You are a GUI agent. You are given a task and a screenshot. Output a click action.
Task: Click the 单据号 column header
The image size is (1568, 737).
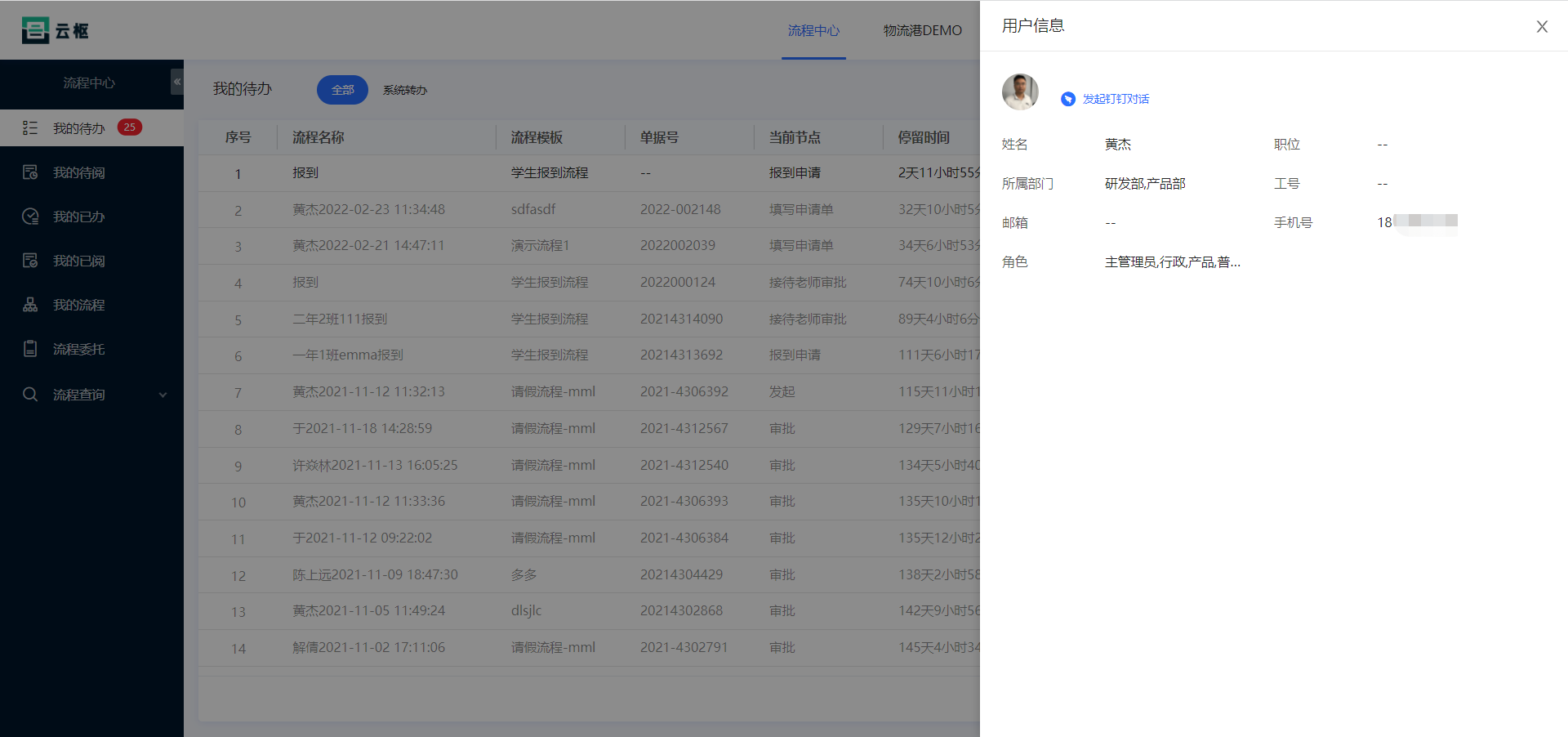click(x=659, y=137)
